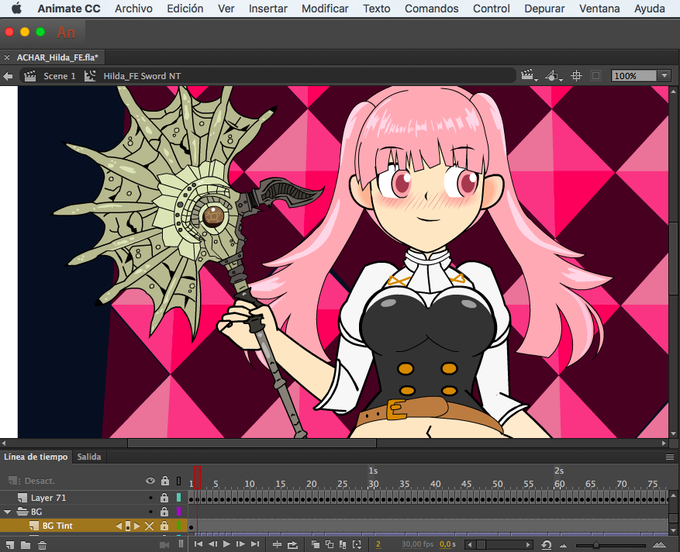The width and height of the screenshot is (680, 552).
Task: Open the Texto menu
Action: 376,8
